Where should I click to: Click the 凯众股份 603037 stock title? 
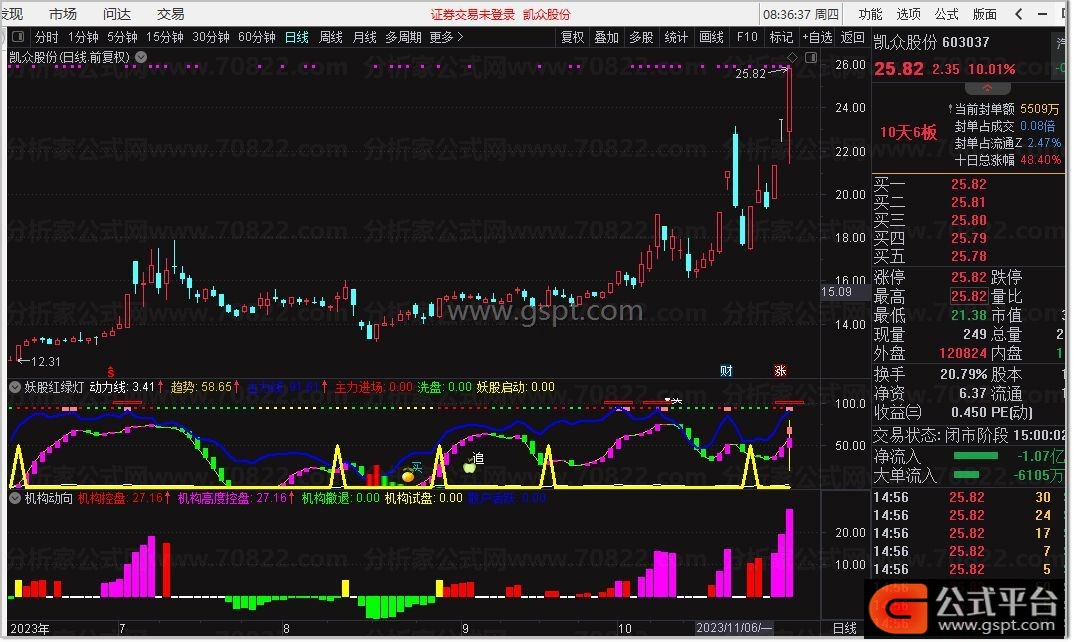tap(932, 42)
